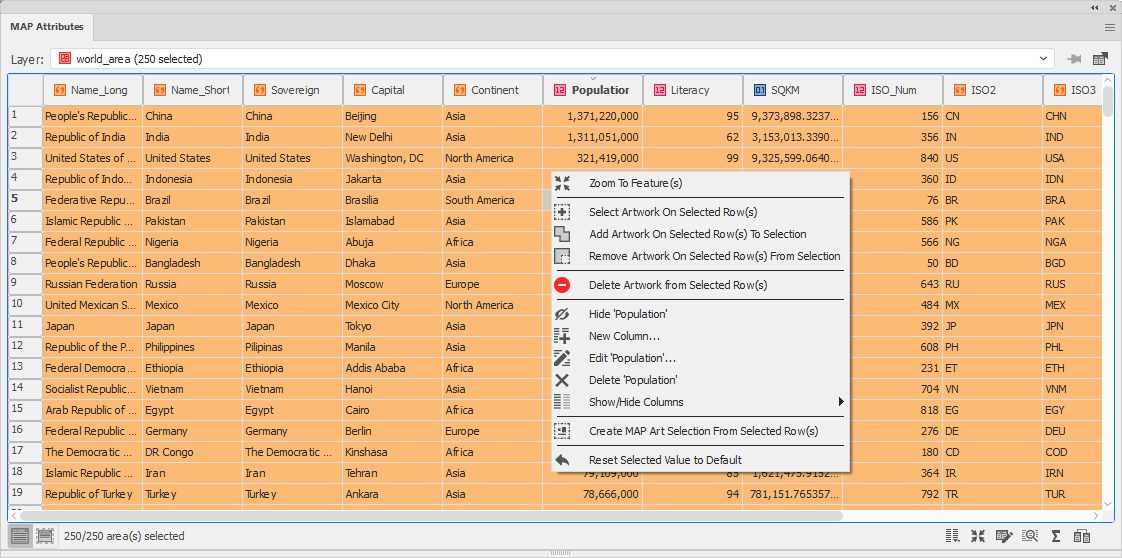Choose Select Artwork On Selected Row(s)
Image resolution: width=1122 pixels, height=558 pixels.
coord(701,212)
